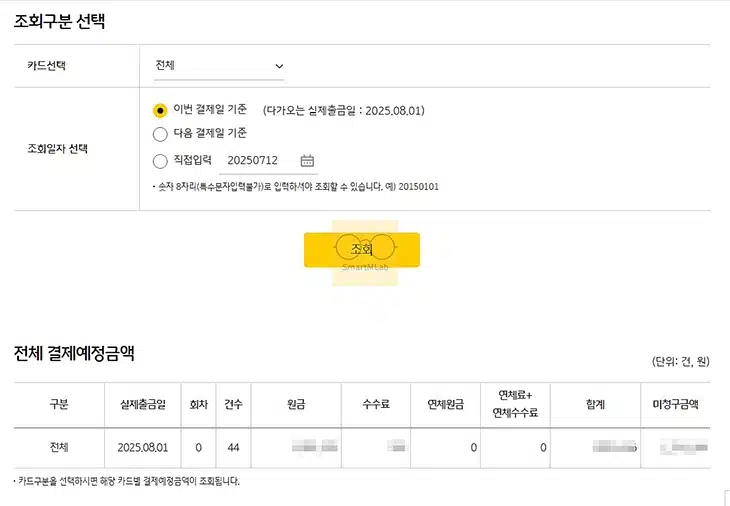Click the 건수 column header

pyautogui.click(x=233, y=404)
